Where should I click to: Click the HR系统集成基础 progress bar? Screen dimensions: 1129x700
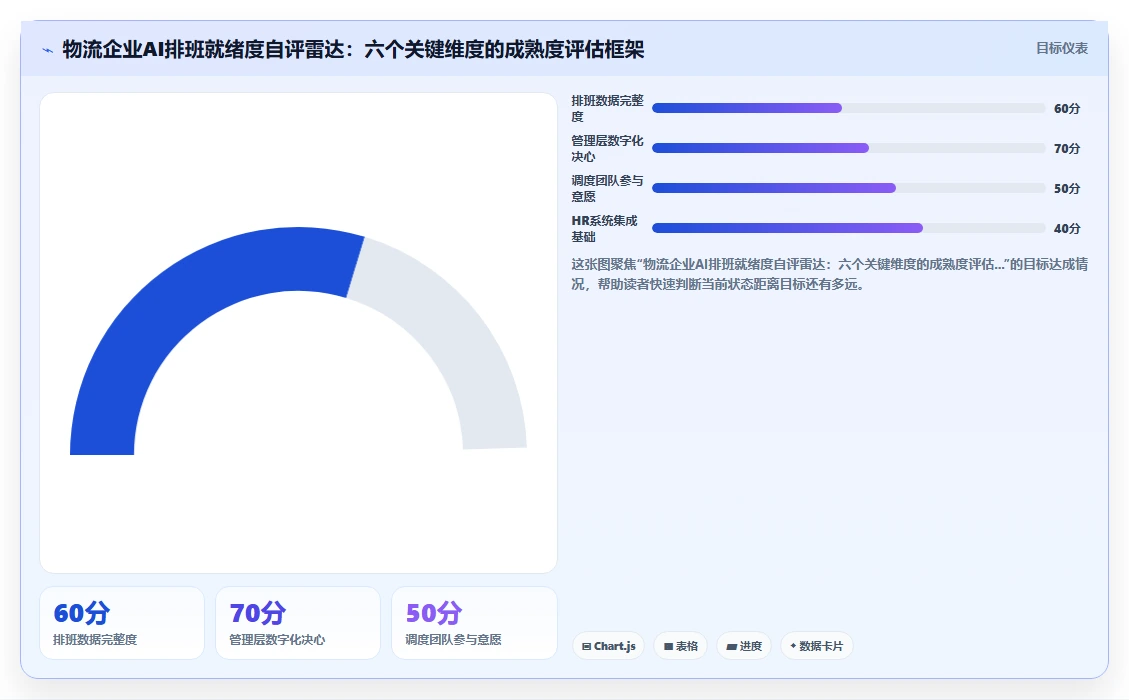coord(848,228)
